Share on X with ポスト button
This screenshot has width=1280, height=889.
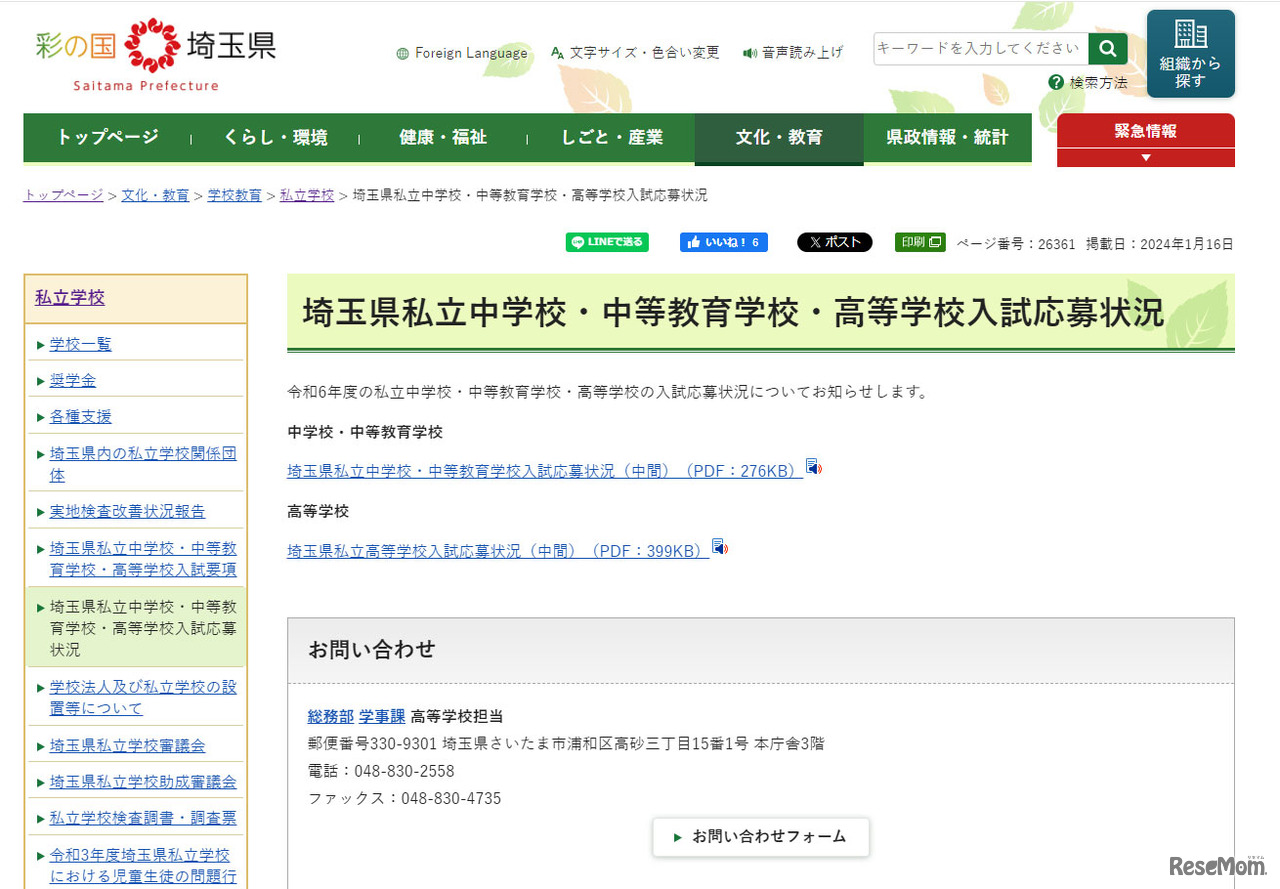click(834, 242)
